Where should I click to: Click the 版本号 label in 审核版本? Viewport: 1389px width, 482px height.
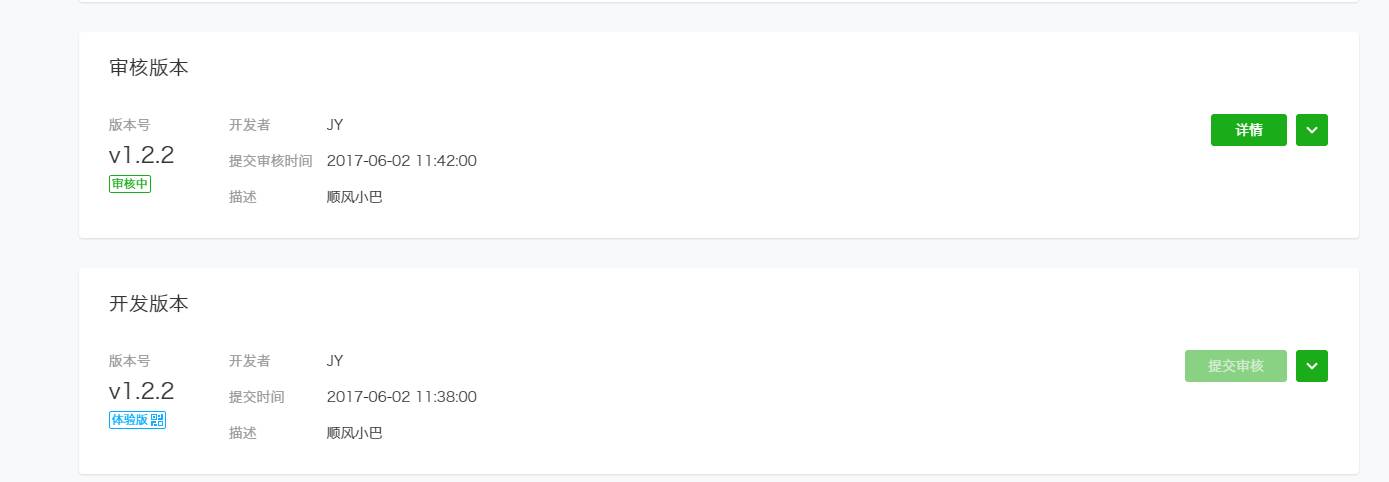(130, 125)
